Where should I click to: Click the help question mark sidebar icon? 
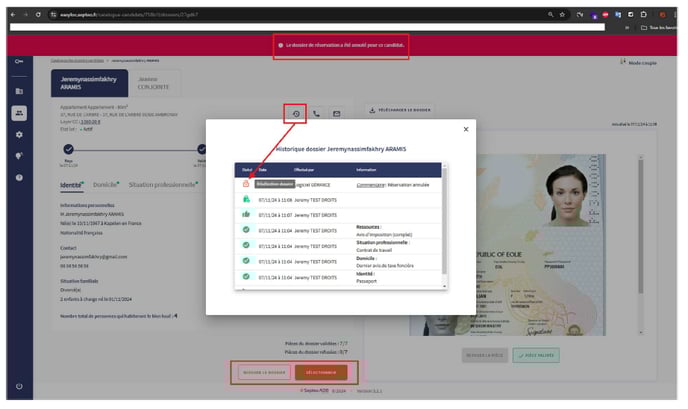coord(19,177)
